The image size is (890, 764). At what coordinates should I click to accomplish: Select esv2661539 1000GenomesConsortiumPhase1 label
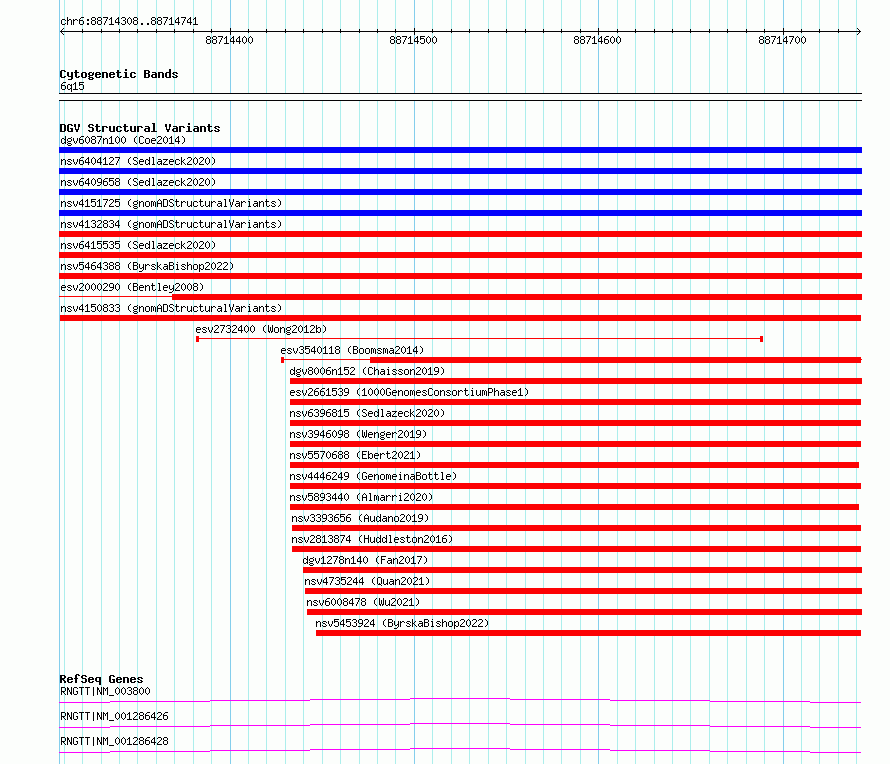(x=409, y=392)
